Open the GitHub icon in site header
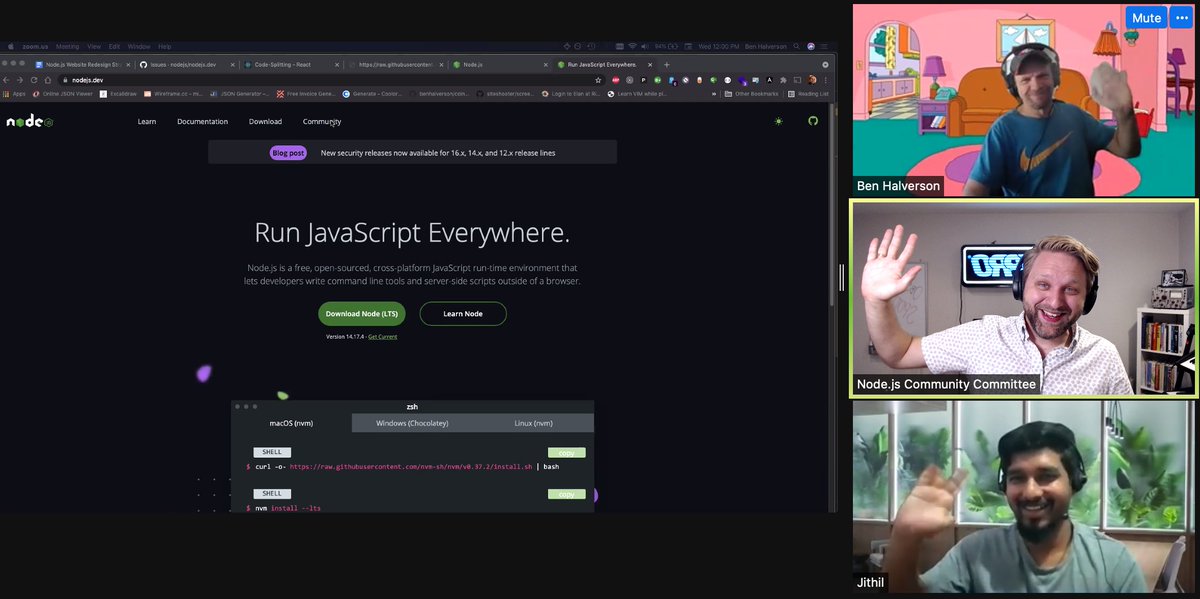 coord(813,121)
